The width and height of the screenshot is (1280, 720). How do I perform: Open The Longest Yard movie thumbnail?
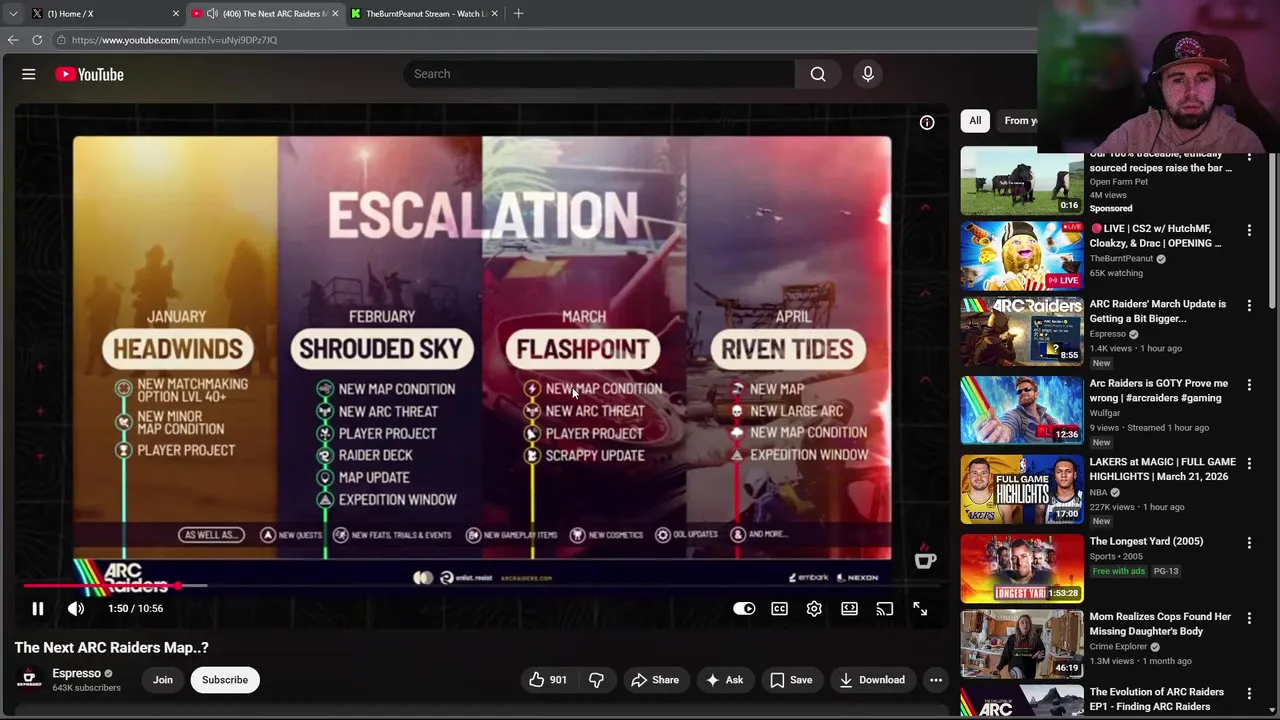(1022, 568)
